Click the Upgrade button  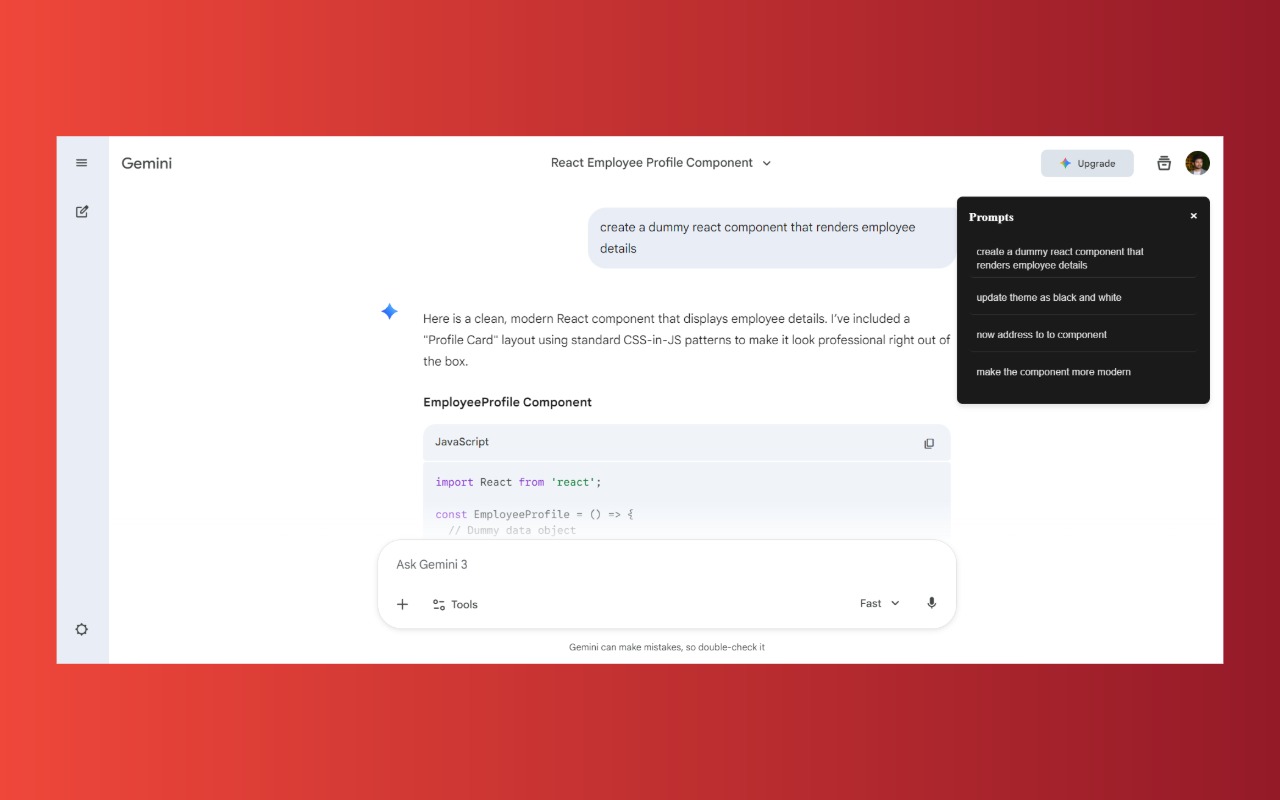[x=1087, y=163]
